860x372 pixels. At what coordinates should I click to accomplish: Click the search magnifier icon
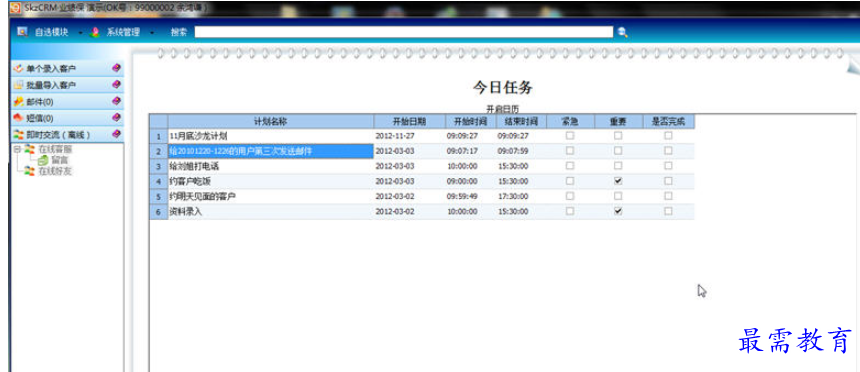[x=622, y=32]
